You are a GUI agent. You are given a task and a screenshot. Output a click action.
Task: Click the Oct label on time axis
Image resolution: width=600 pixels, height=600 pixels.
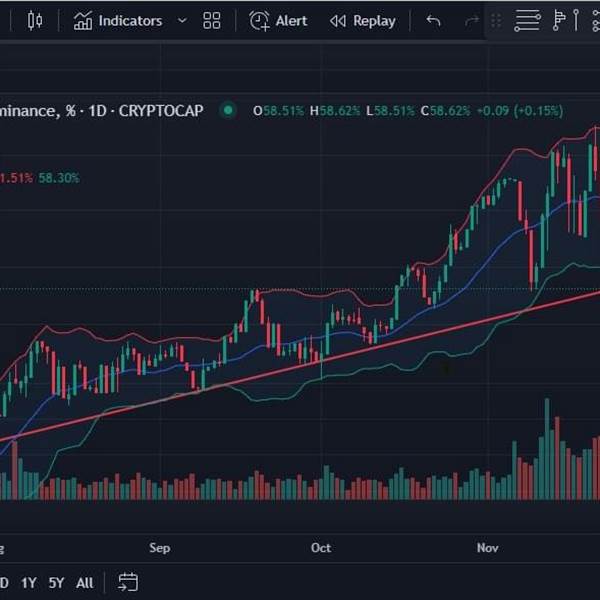(x=321, y=548)
